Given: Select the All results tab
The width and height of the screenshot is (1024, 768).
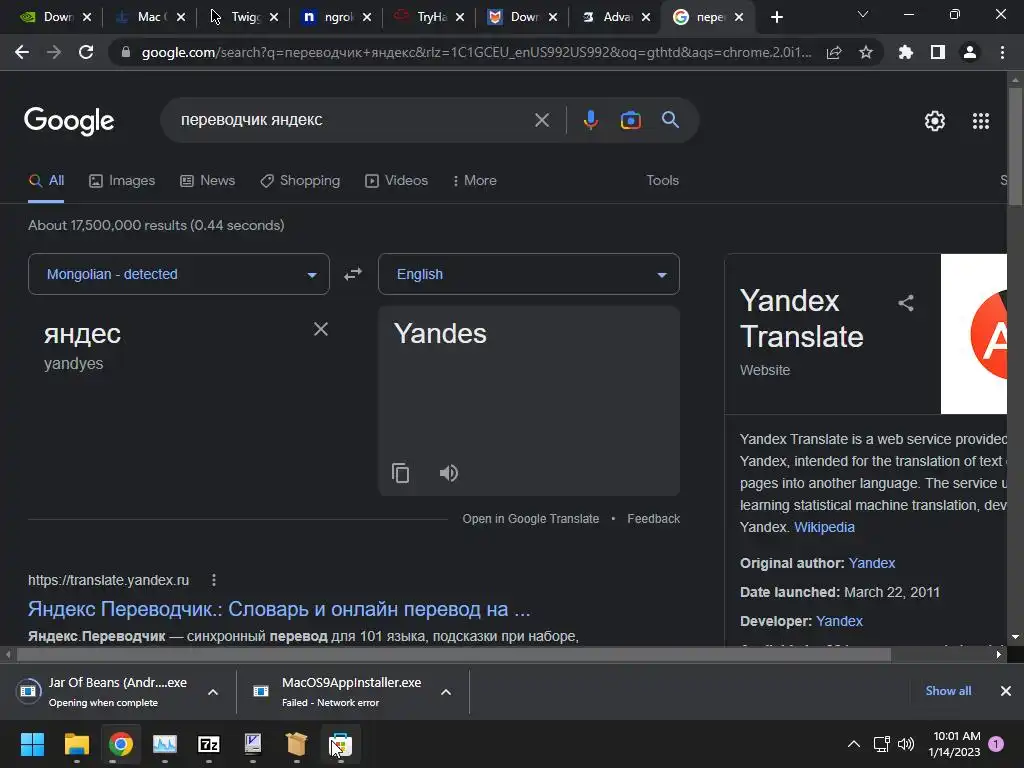Looking at the screenshot, I should [x=46, y=181].
